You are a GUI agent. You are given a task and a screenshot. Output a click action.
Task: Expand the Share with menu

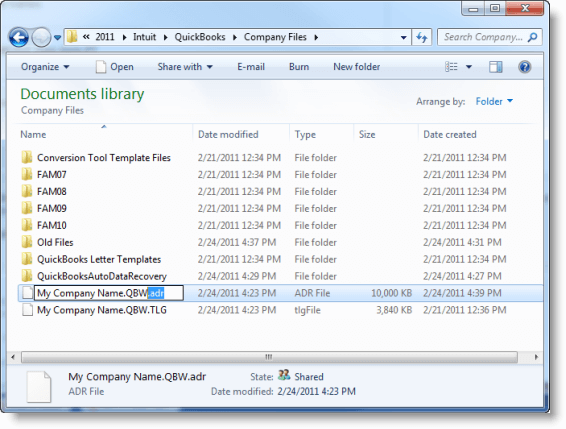(x=185, y=67)
